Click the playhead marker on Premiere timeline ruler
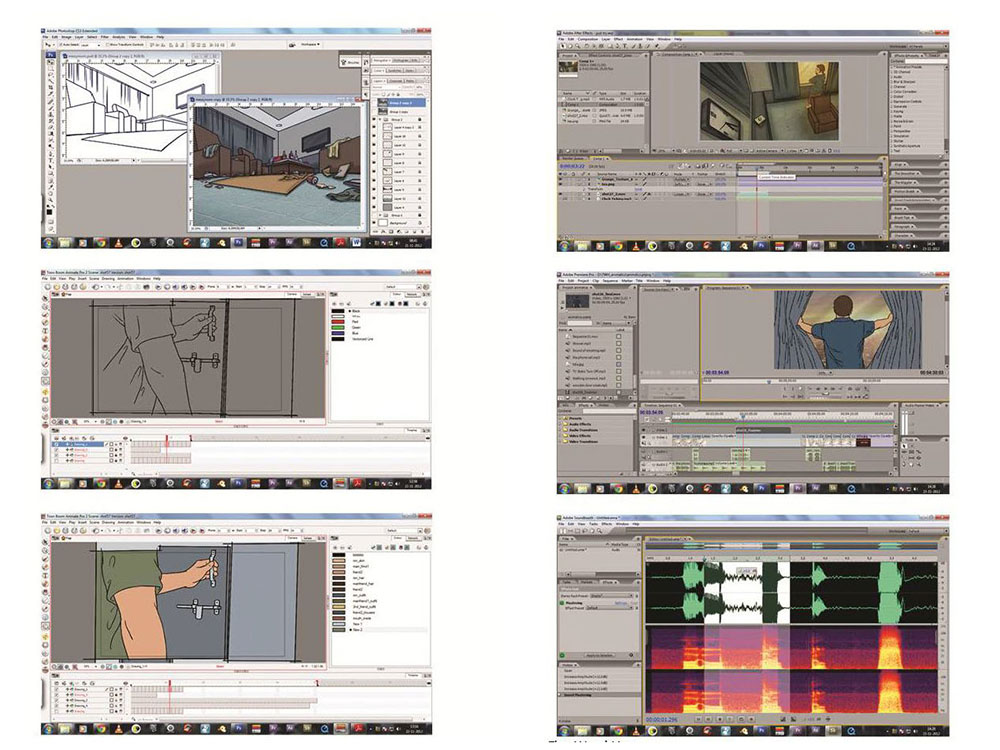This screenshot has width=1000, height=750. pos(742,416)
